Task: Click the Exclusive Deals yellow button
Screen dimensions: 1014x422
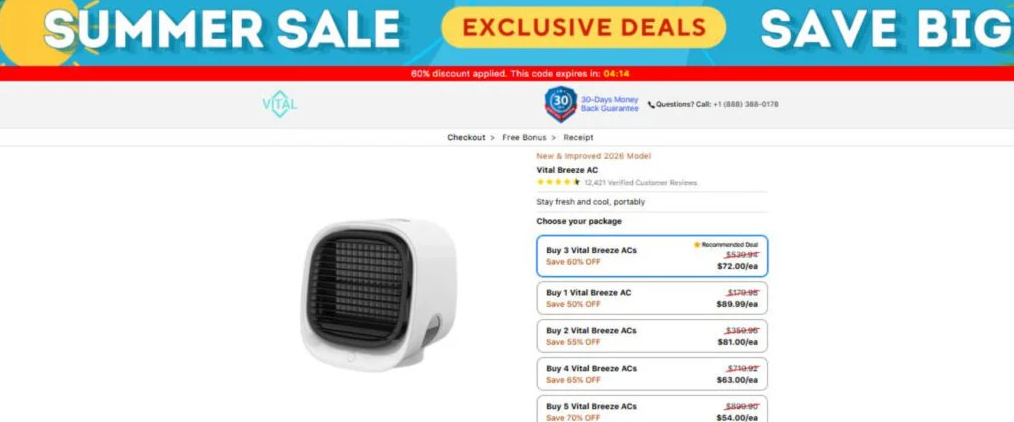Action: (583, 27)
